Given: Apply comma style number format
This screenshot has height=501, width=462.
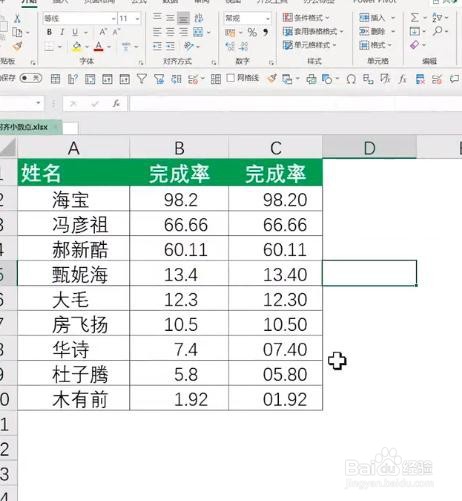Looking at the screenshot, I should (266, 32).
